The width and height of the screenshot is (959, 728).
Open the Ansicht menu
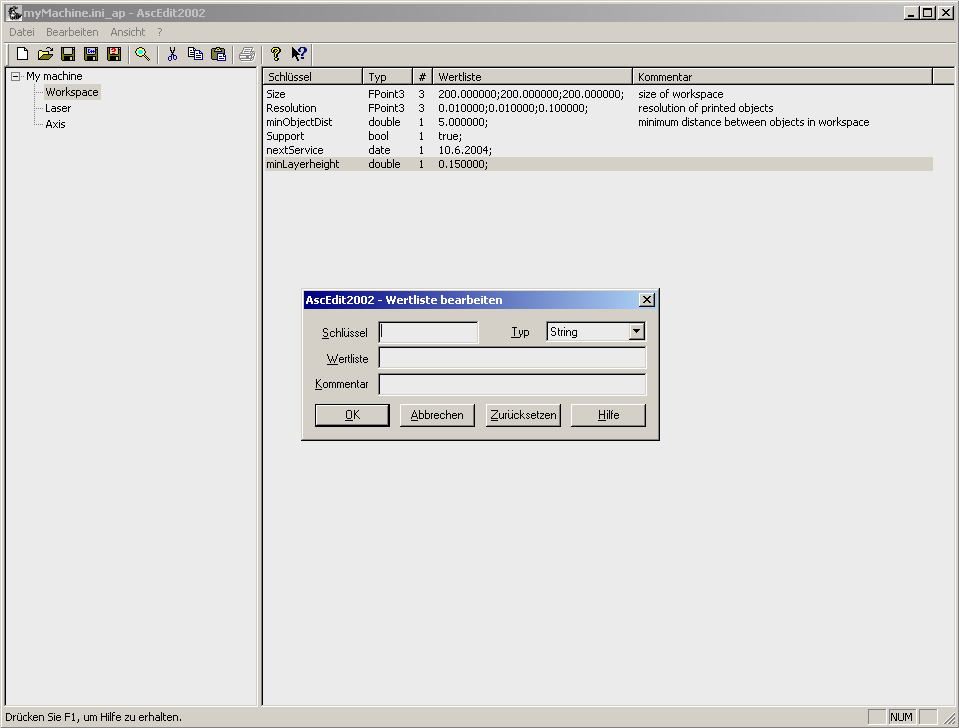click(128, 32)
